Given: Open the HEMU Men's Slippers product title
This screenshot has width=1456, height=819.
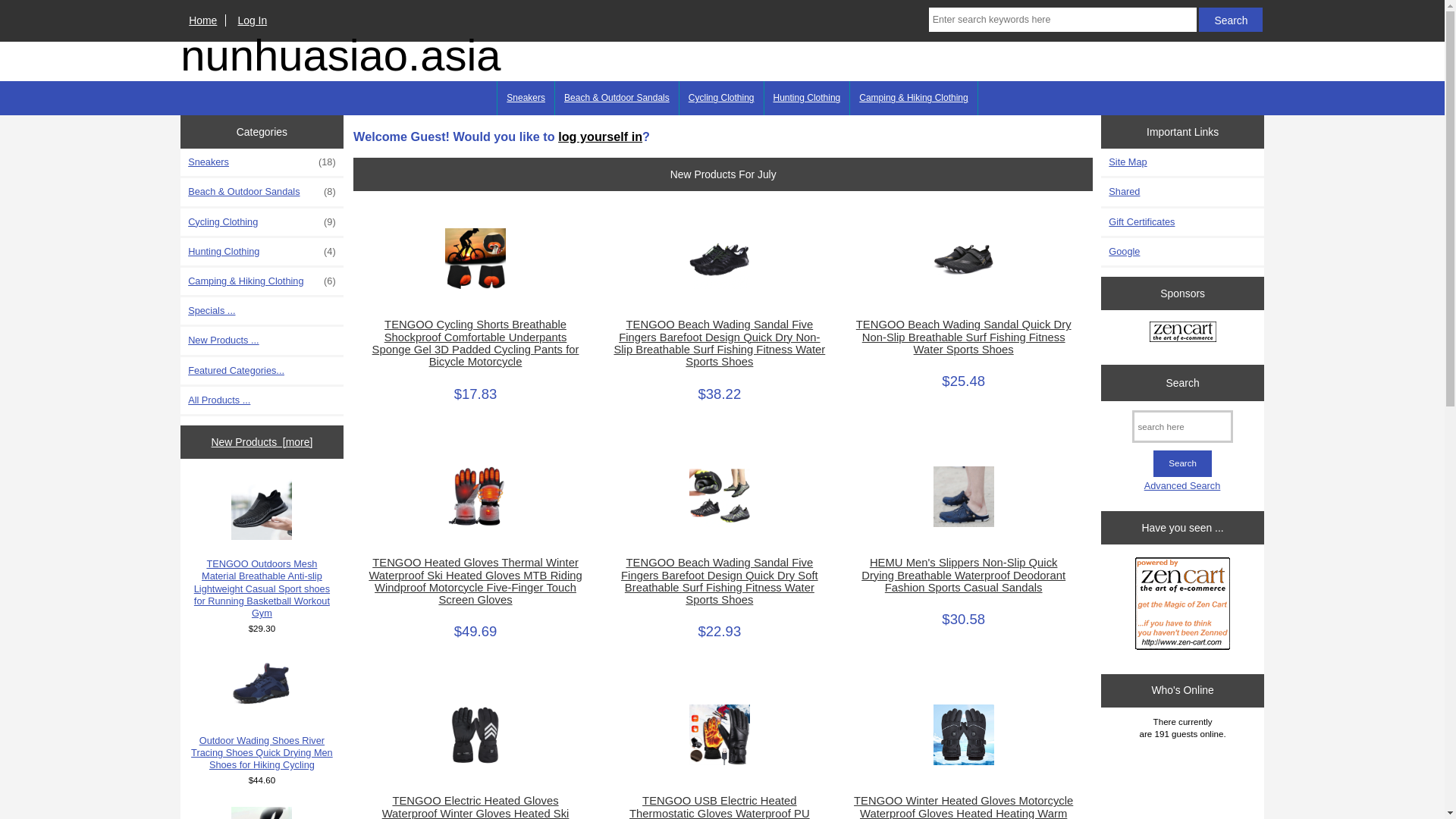Looking at the screenshot, I should (963, 575).
